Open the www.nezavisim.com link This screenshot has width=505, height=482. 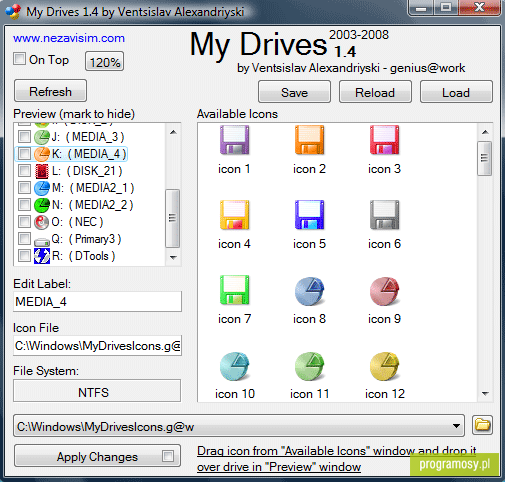click(69, 38)
